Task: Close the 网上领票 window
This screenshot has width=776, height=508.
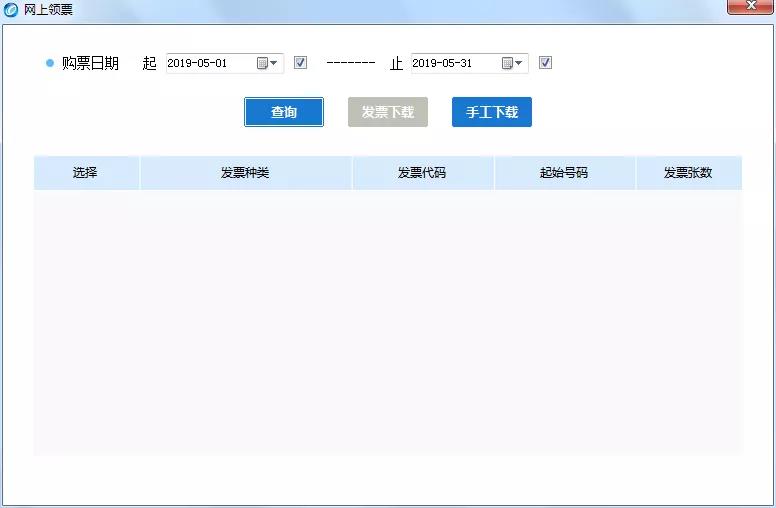Action: pyautogui.click(x=748, y=7)
